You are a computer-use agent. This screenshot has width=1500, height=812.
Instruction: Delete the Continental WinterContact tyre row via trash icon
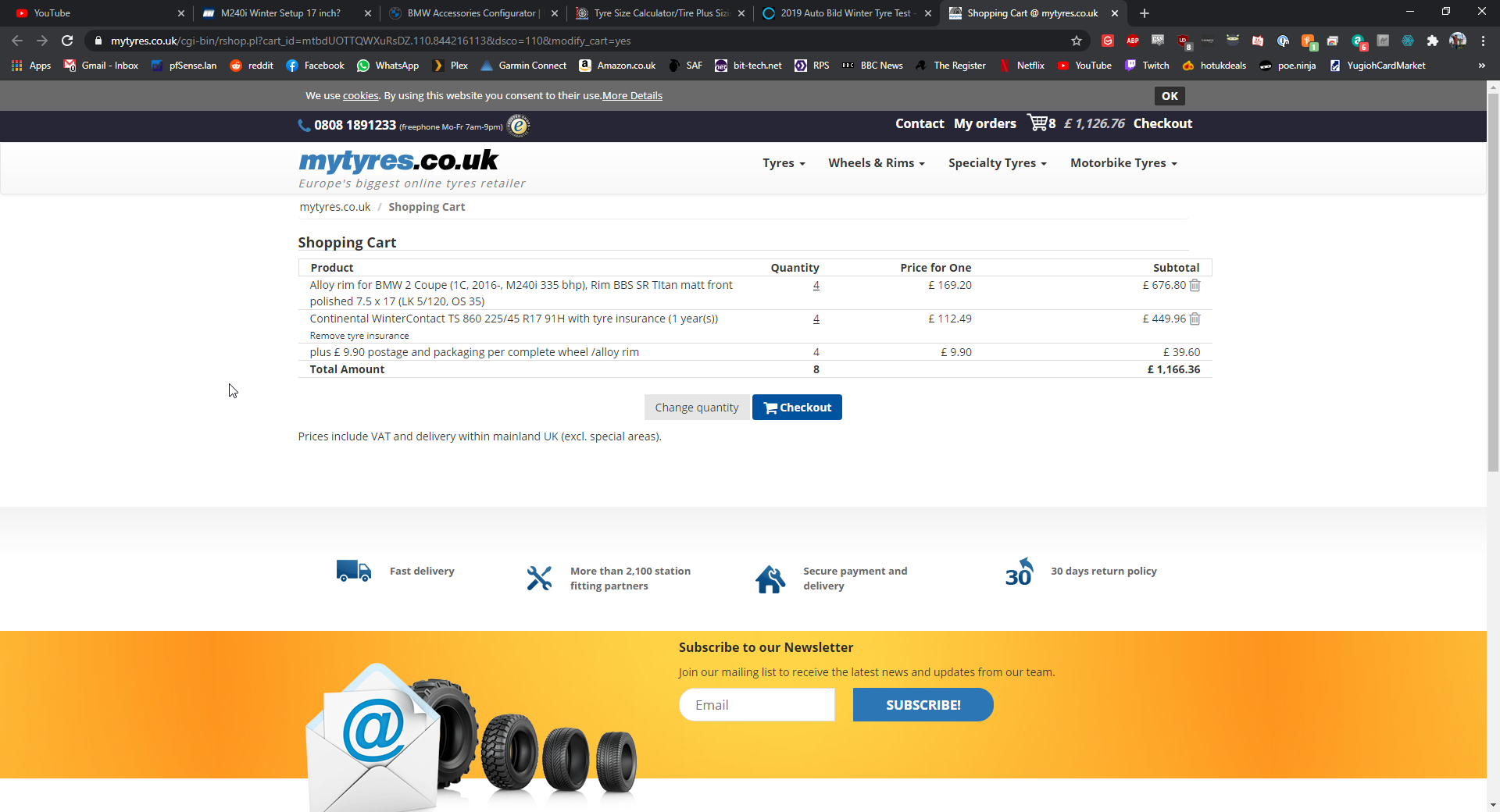(x=1195, y=319)
